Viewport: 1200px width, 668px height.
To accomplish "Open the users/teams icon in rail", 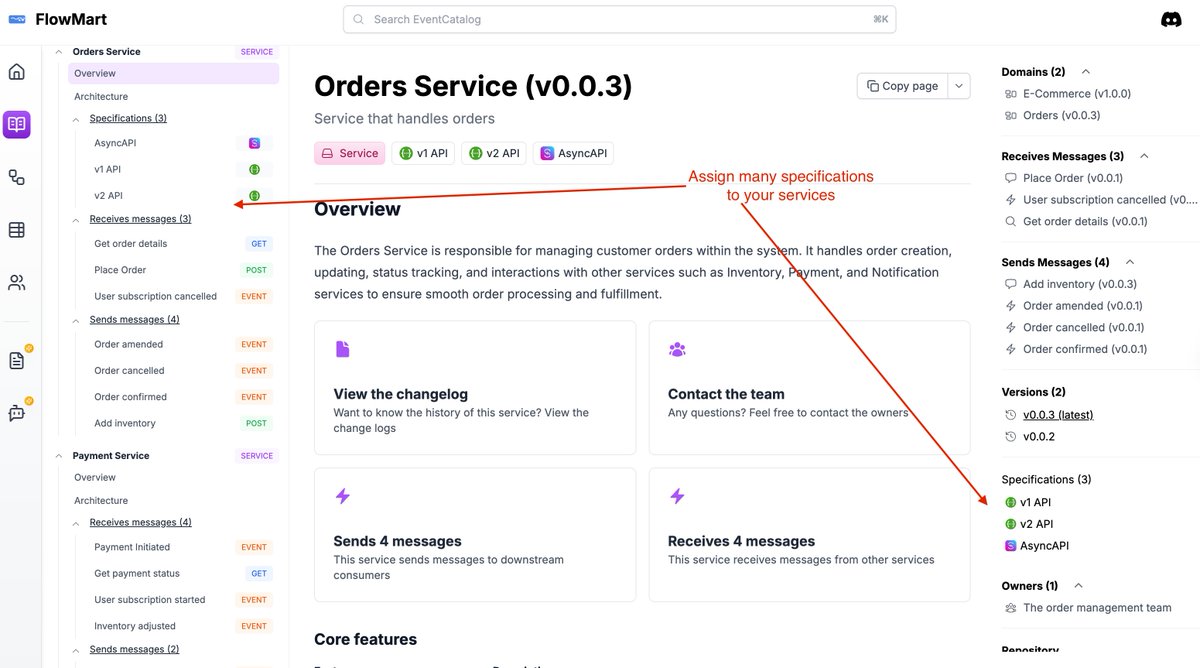I will pos(17,283).
